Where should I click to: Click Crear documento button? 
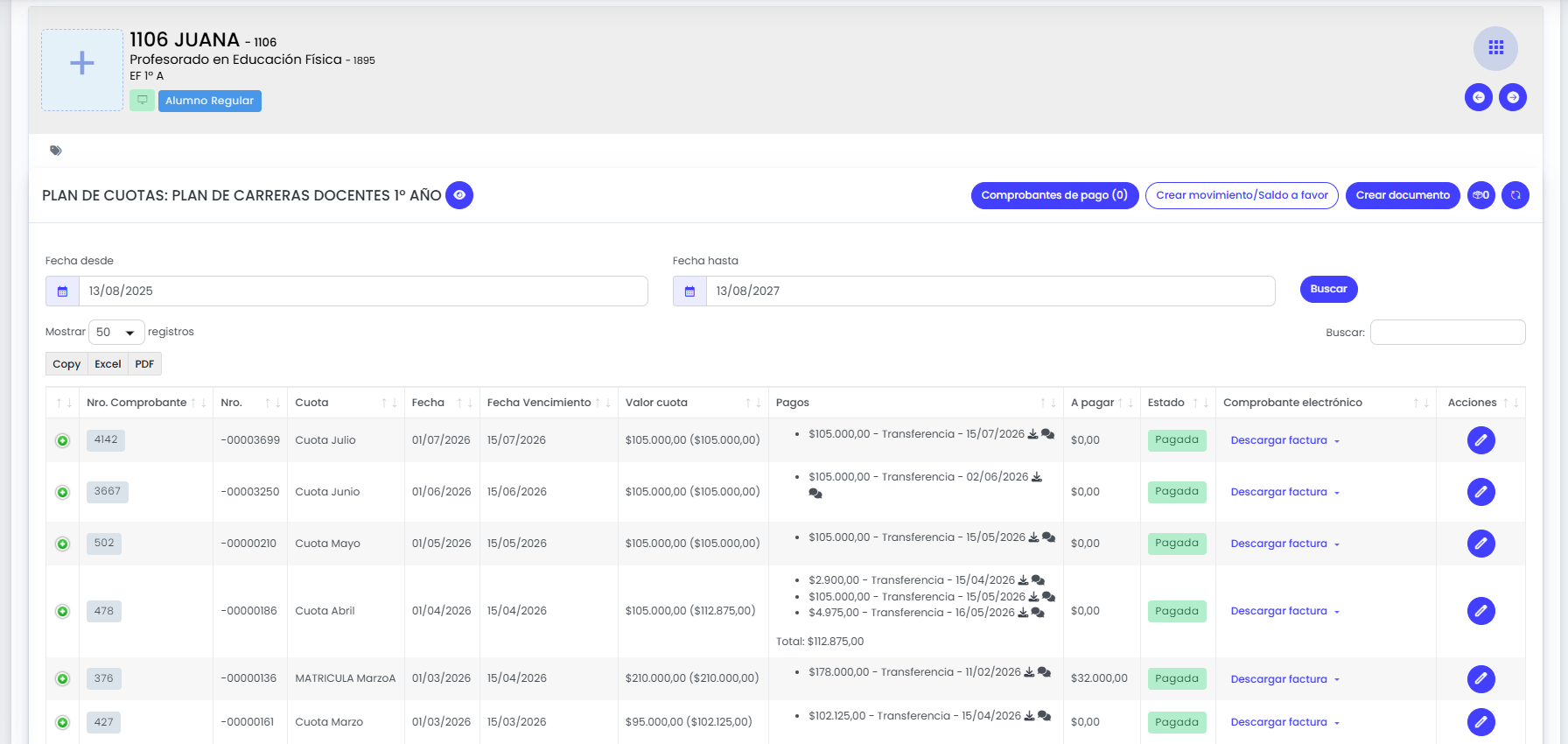[1403, 195]
